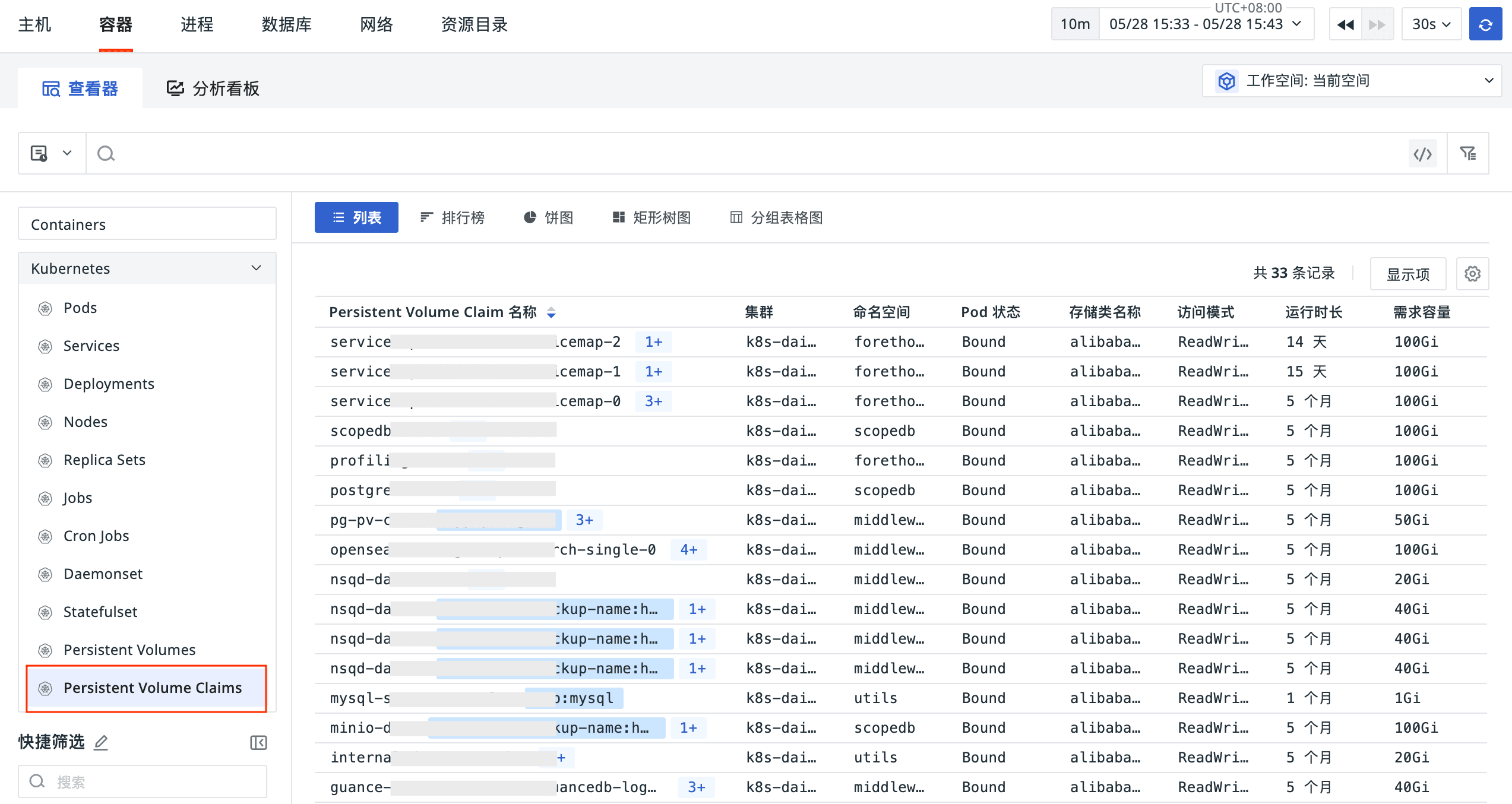Open the code query mode icon

coord(1422,154)
